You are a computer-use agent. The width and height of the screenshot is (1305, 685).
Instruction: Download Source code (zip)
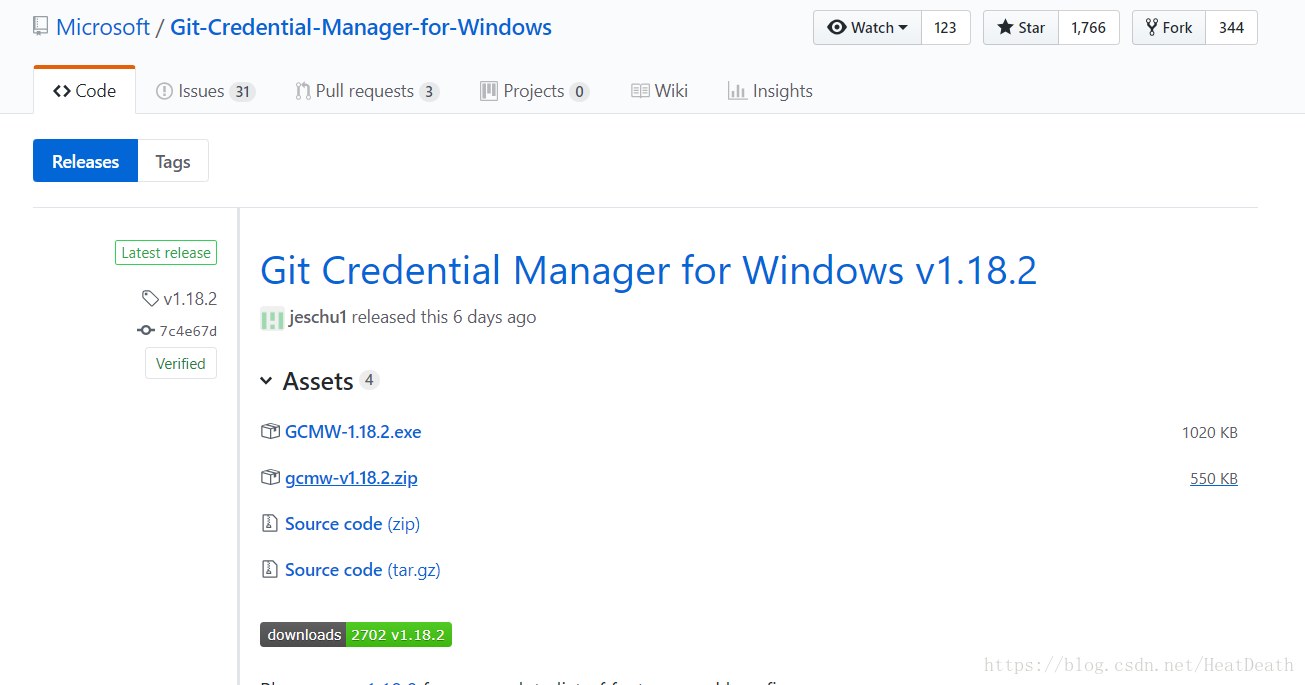pos(352,524)
